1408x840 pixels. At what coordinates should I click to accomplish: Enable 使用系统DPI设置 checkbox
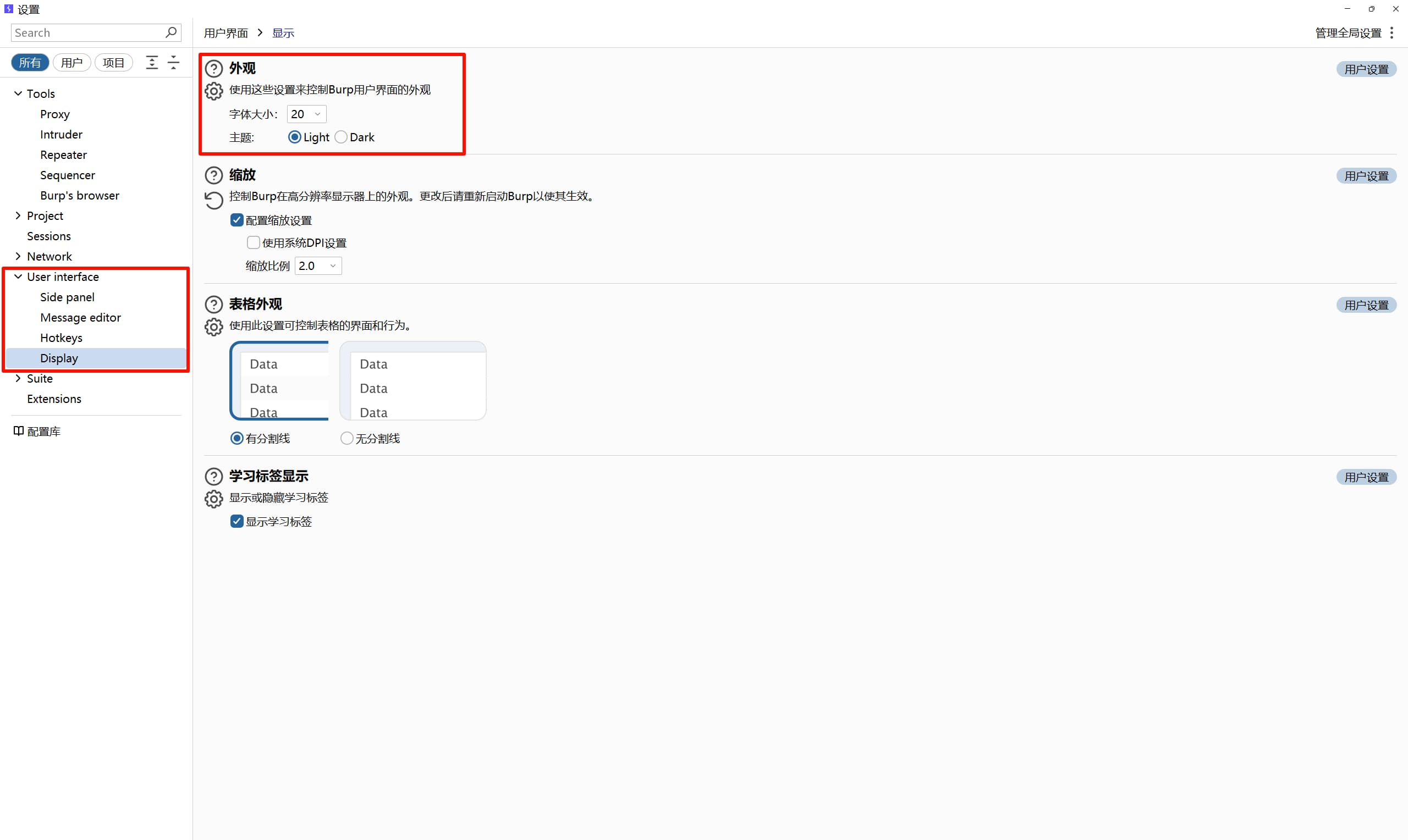[253, 243]
